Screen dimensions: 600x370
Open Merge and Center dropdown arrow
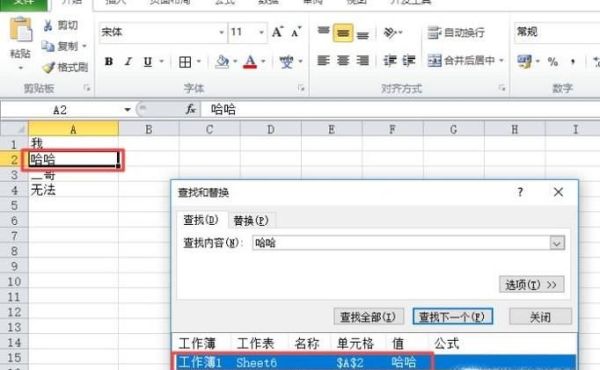(x=501, y=60)
